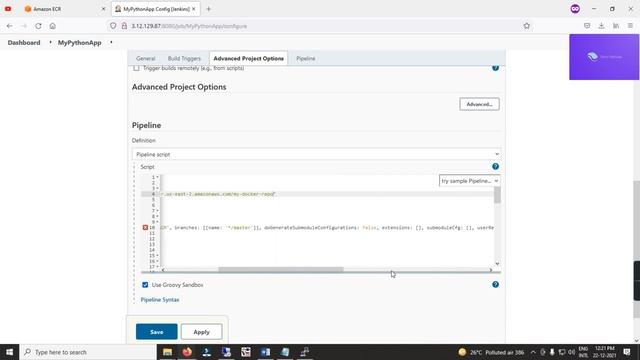Save the pipeline configuration
The height and width of the screenshot is (360, 640).
(x=157, y=332)
